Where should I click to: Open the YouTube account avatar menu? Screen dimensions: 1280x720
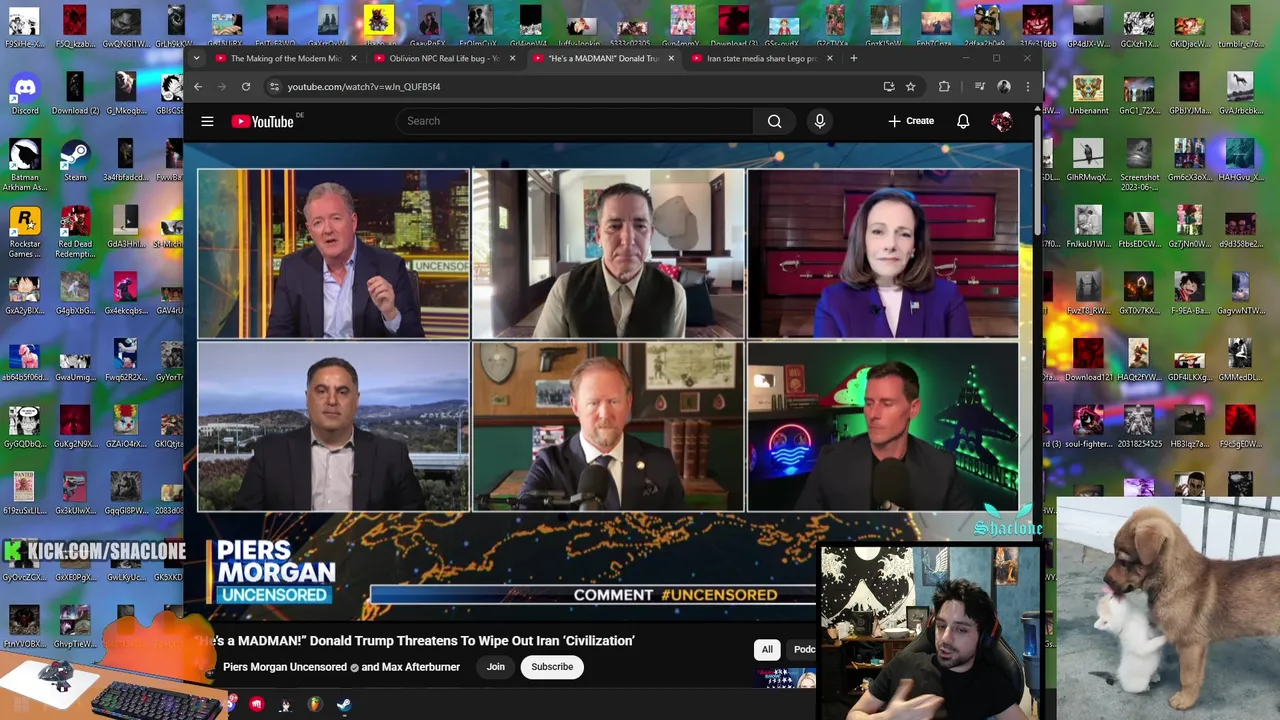[1001, 121]
